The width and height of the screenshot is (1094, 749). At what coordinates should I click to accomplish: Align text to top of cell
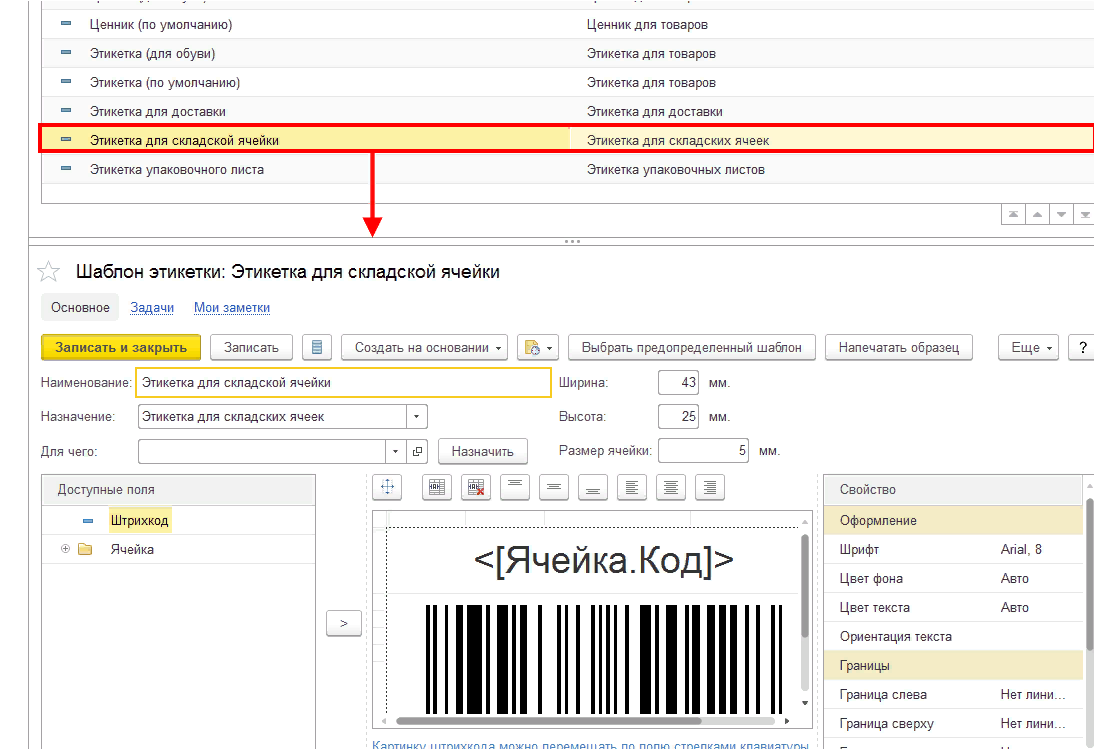pyautogui.click(x=514, y=487)
